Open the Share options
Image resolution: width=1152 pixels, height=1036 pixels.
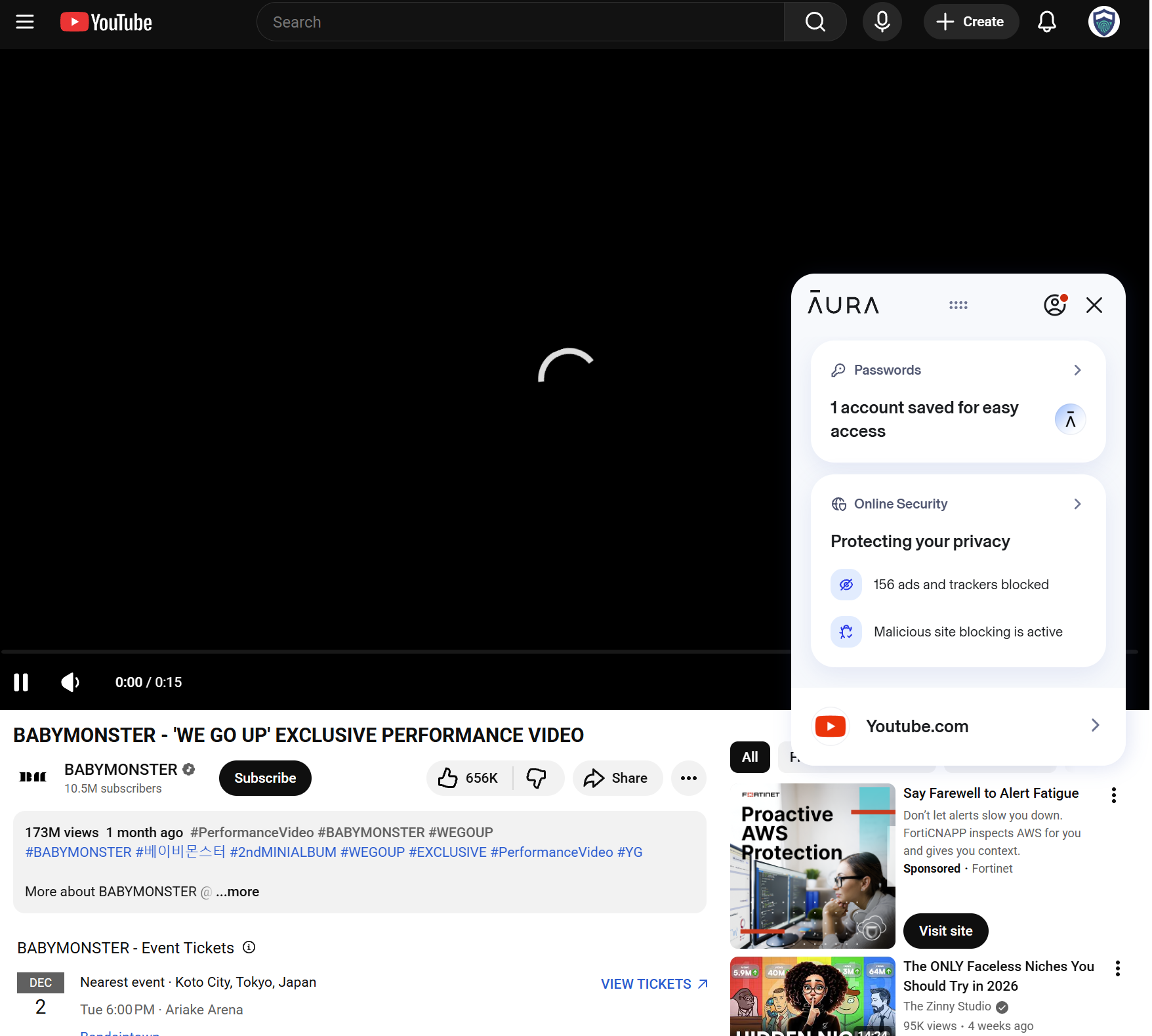click(617, 778)
